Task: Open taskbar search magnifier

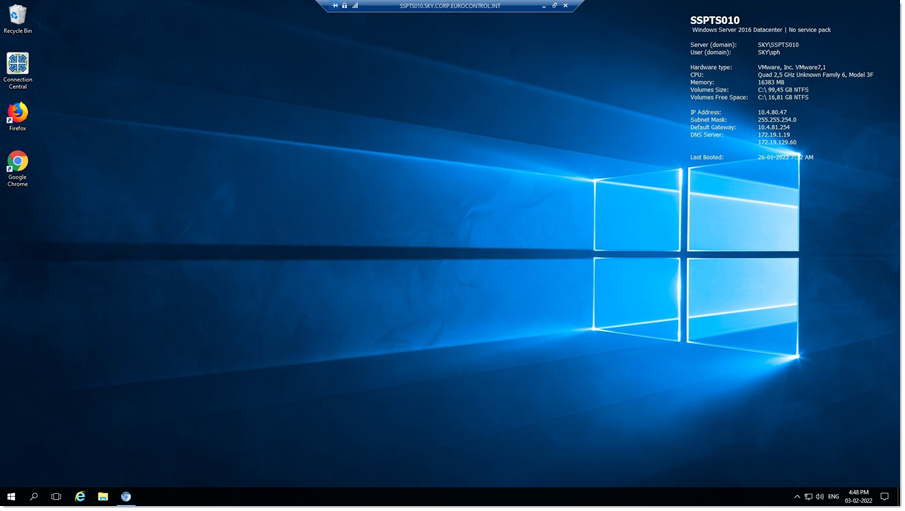Action: point(34,496)
